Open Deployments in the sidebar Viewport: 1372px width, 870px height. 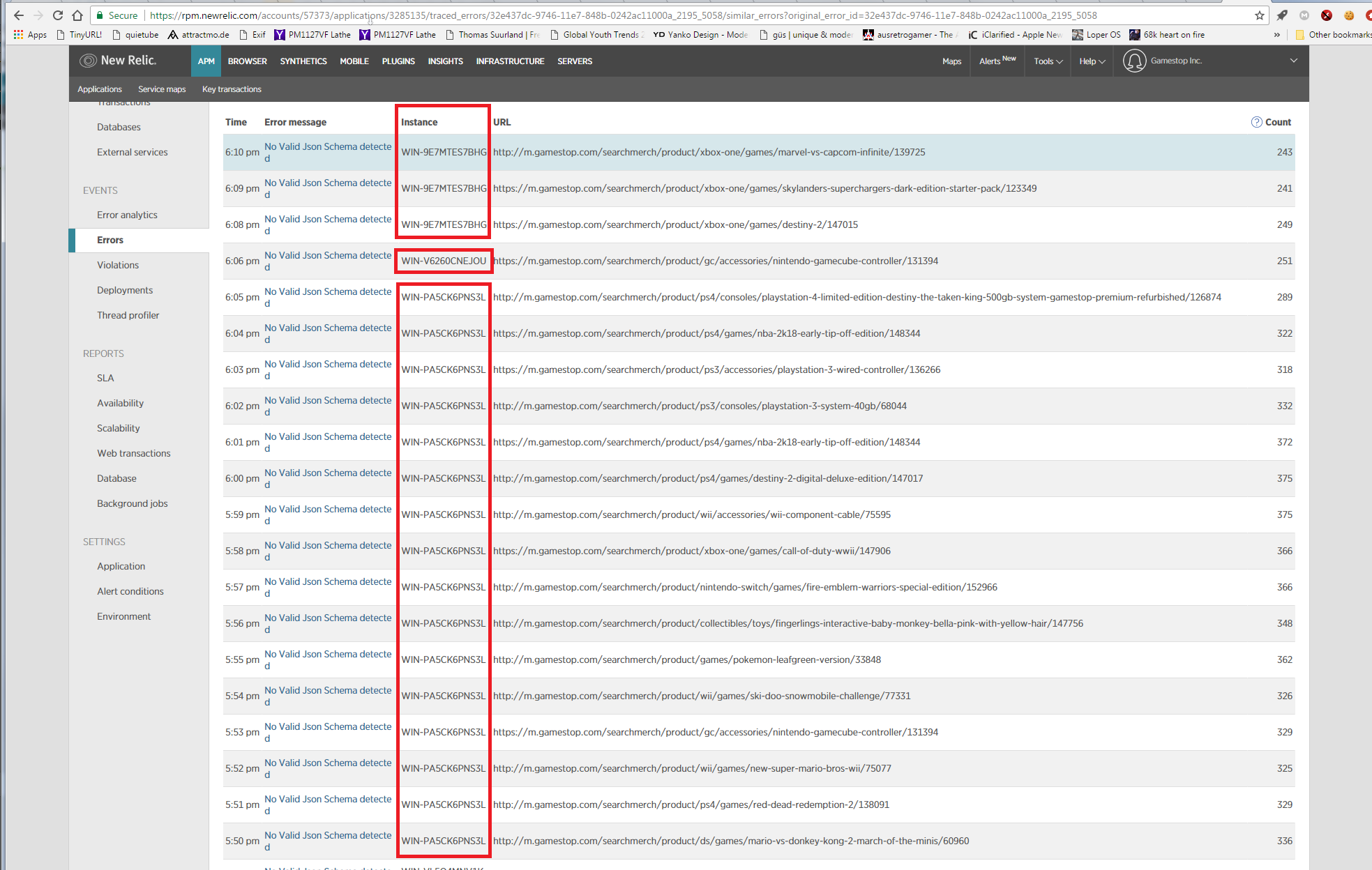(x=125, y=290)
